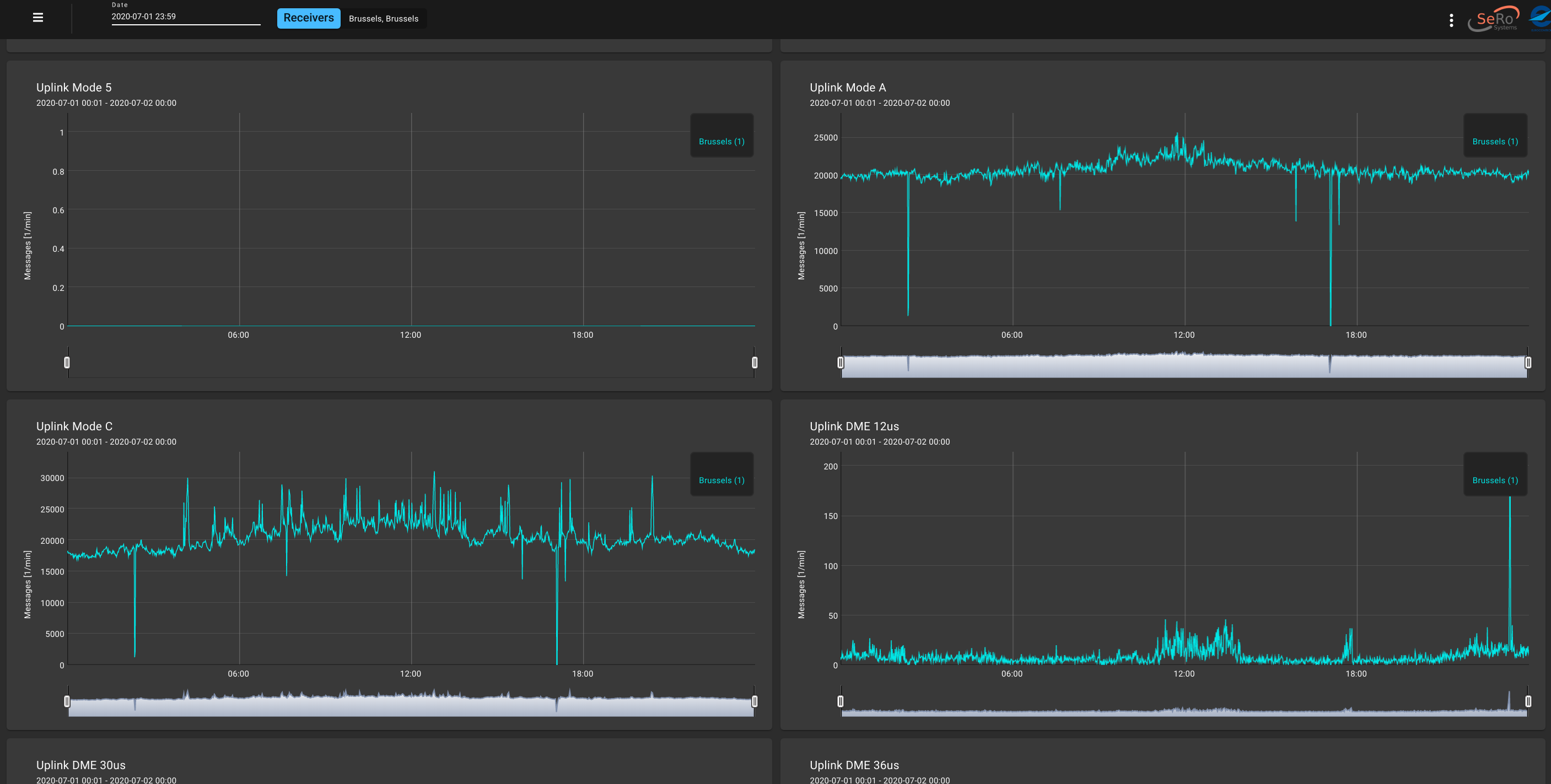The image size is (1551, 784).
Task: Toggle Brussels series in Uplink Mode C legend
Action: [721, 480]
